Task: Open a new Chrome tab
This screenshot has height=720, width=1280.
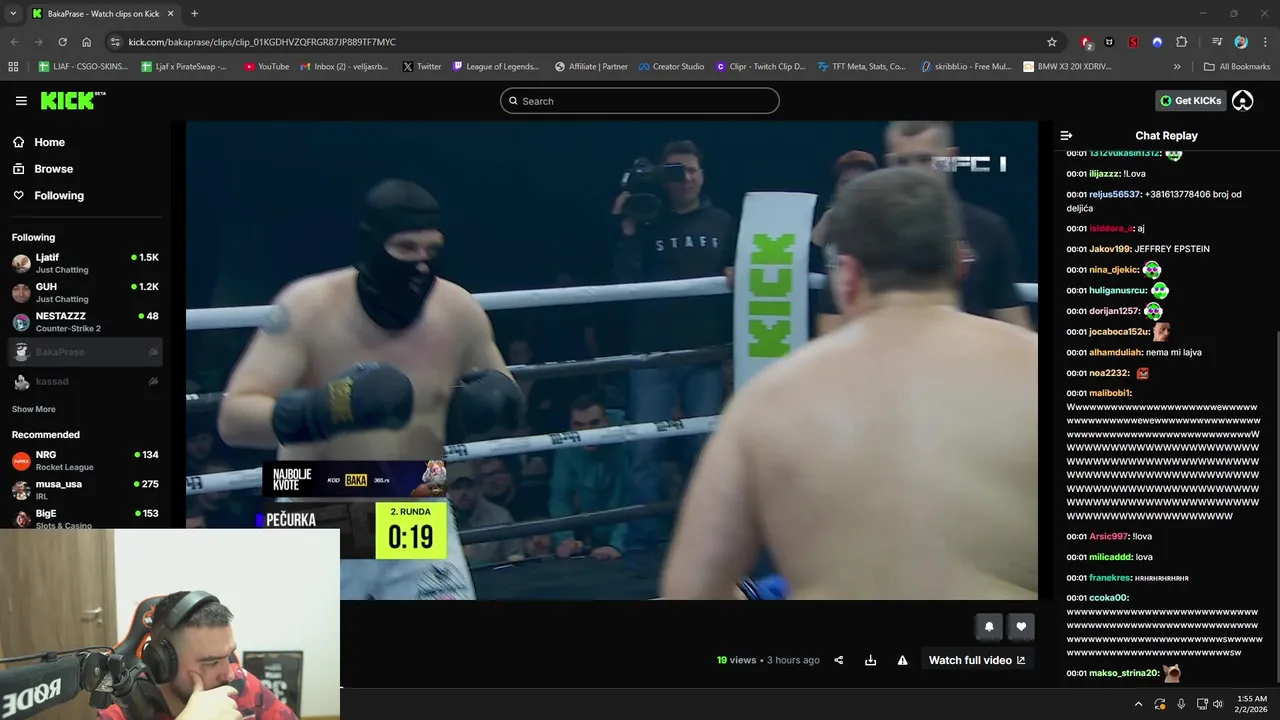Action: [x=194, y=14]
